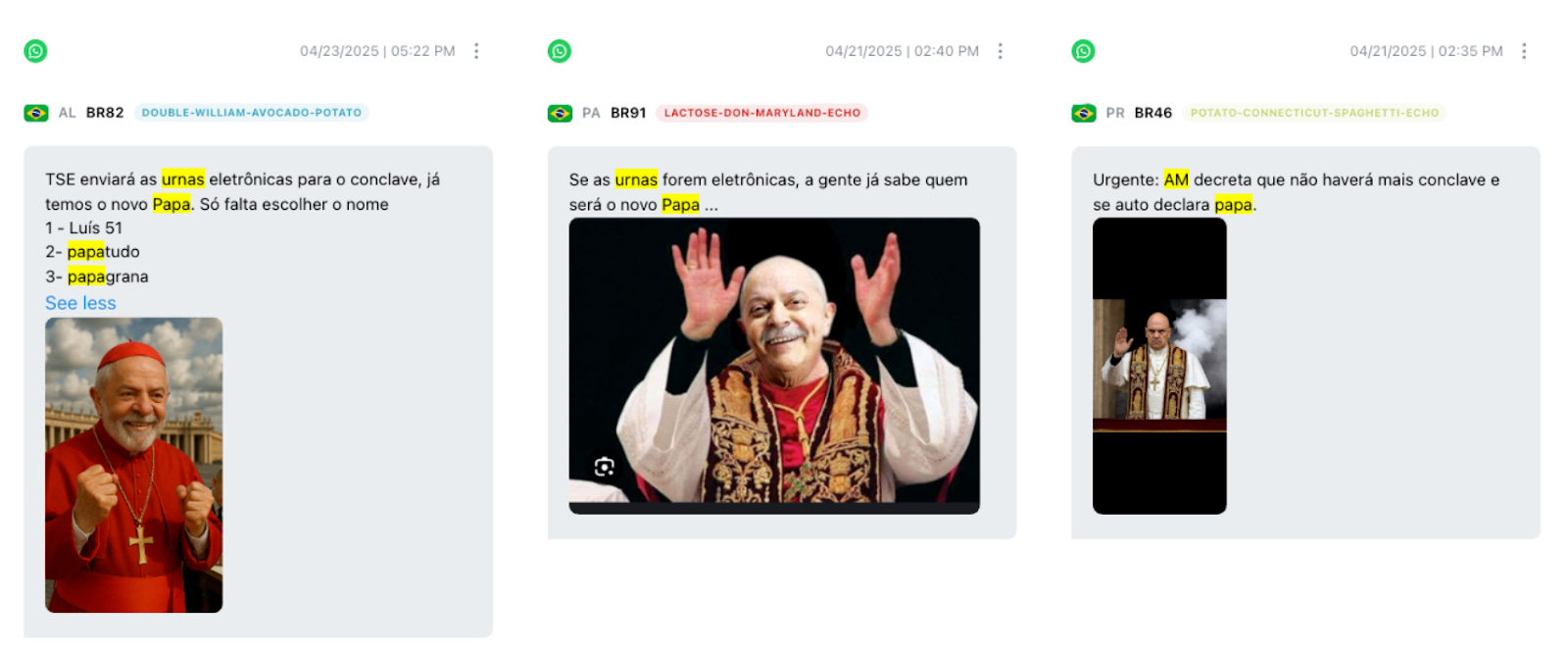Viewport: 1568px width, 654px height.
Task: Collapse message with the See less link
Action: point(80,303)
